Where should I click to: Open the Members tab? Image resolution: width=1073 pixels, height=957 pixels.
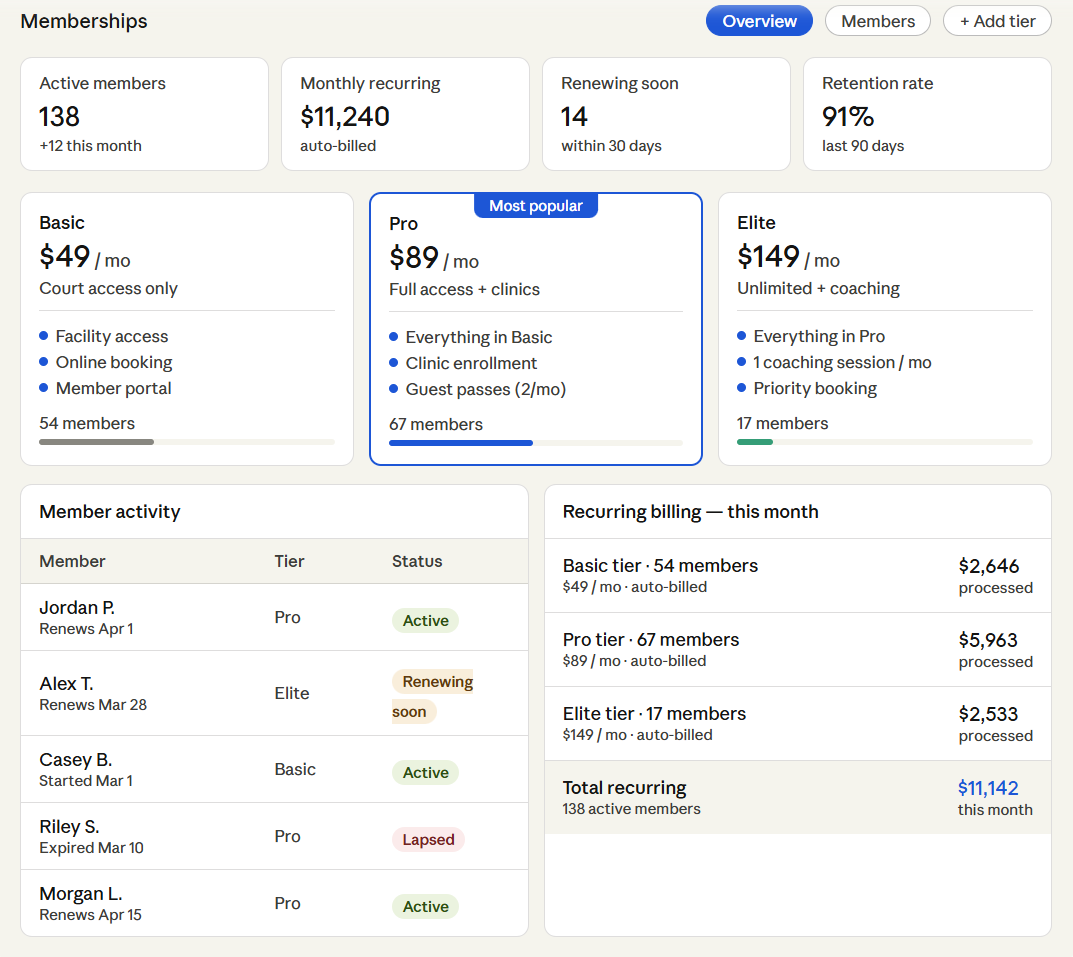pos(877,21)
